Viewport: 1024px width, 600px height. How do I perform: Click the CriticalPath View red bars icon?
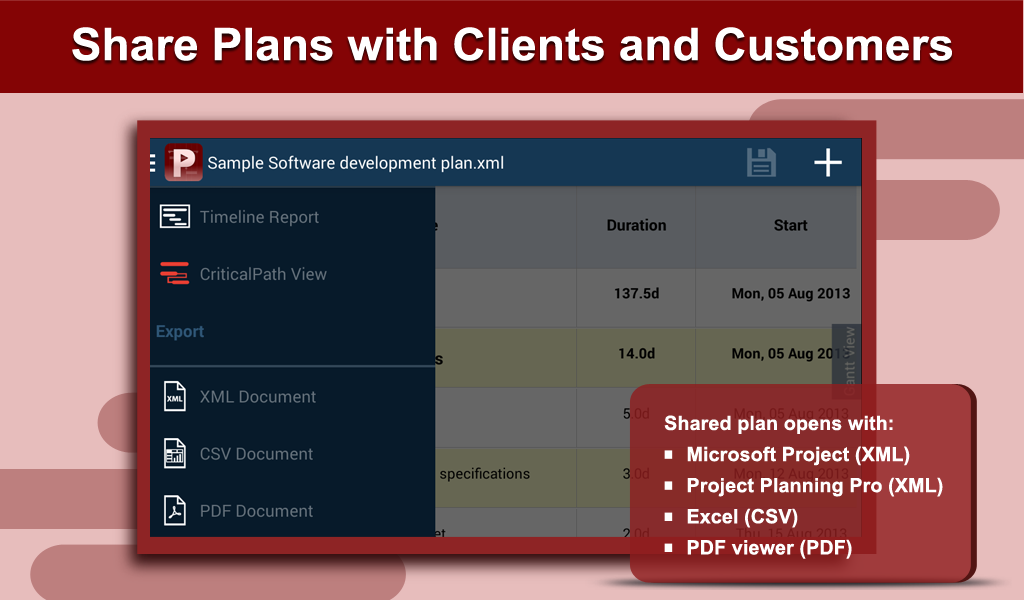[174, 274]
